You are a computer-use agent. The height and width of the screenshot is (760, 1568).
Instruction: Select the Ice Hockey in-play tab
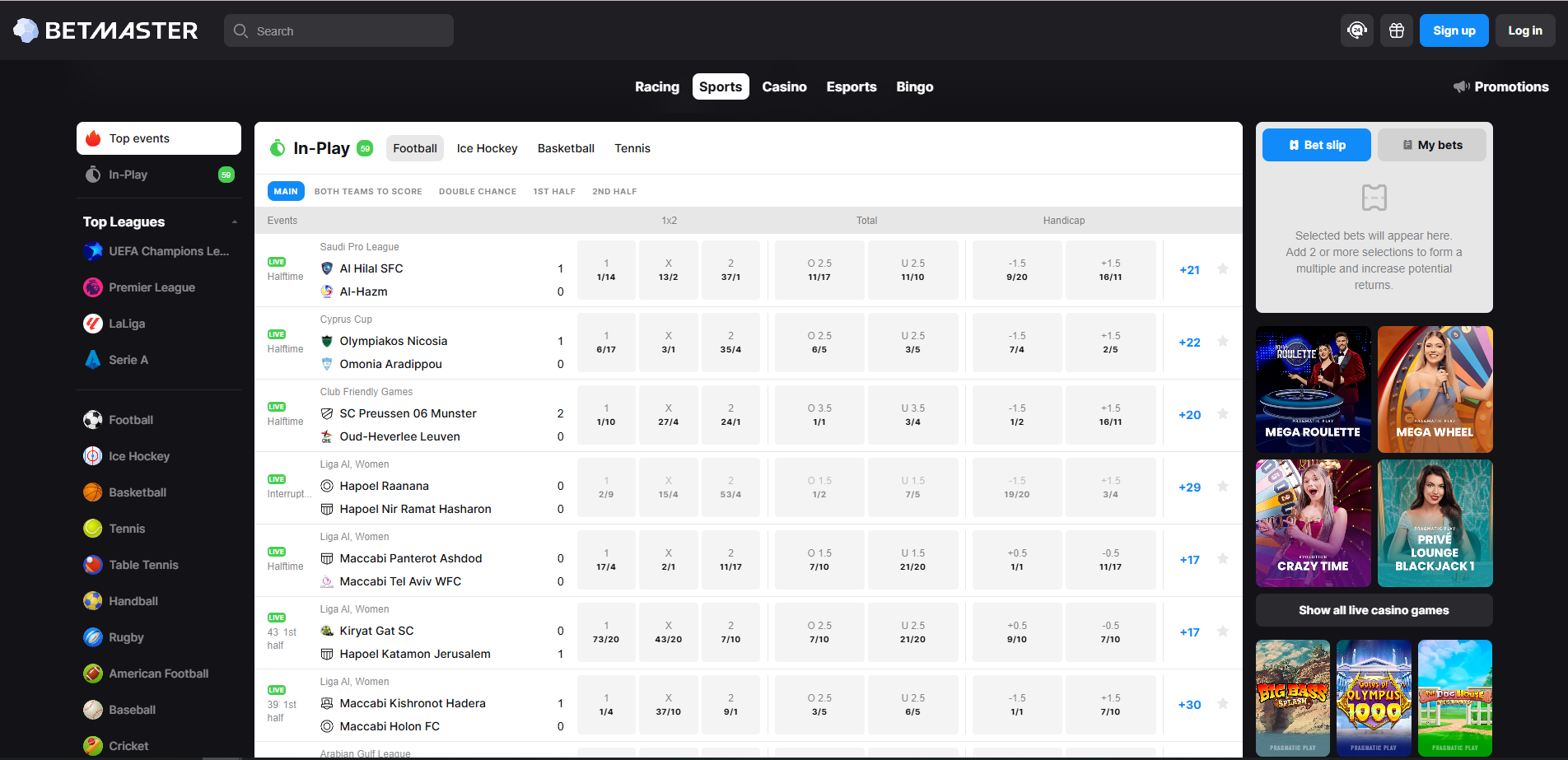(x=487, y=148)
